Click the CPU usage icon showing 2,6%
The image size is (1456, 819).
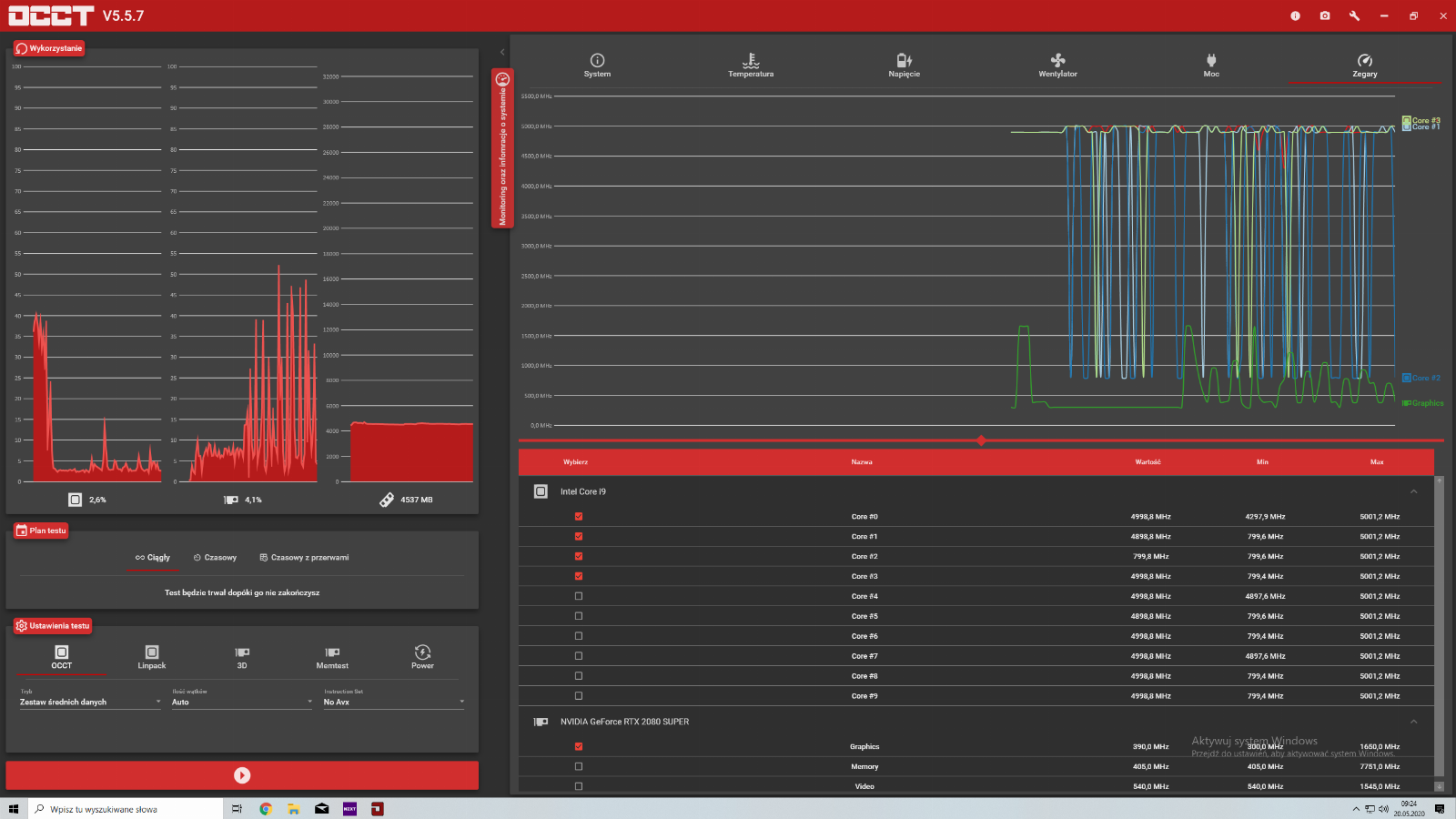76,500
